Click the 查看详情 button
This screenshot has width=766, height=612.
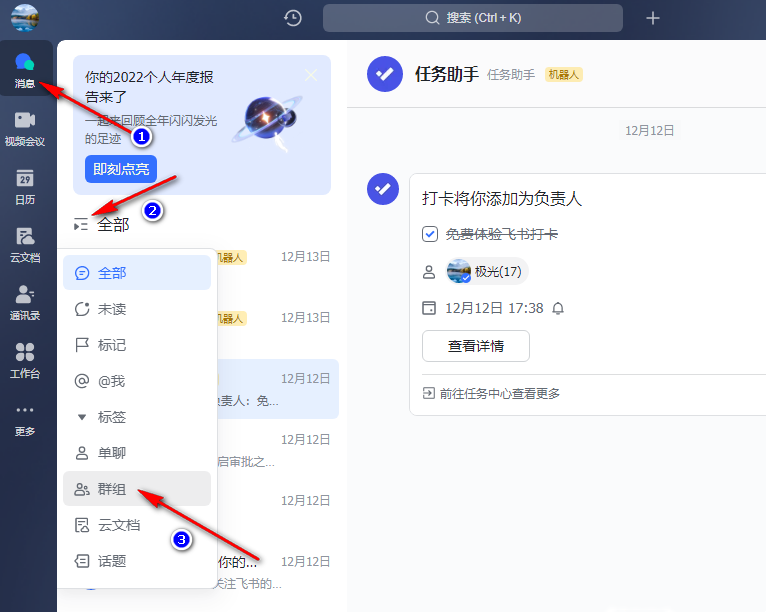point(475,346)
